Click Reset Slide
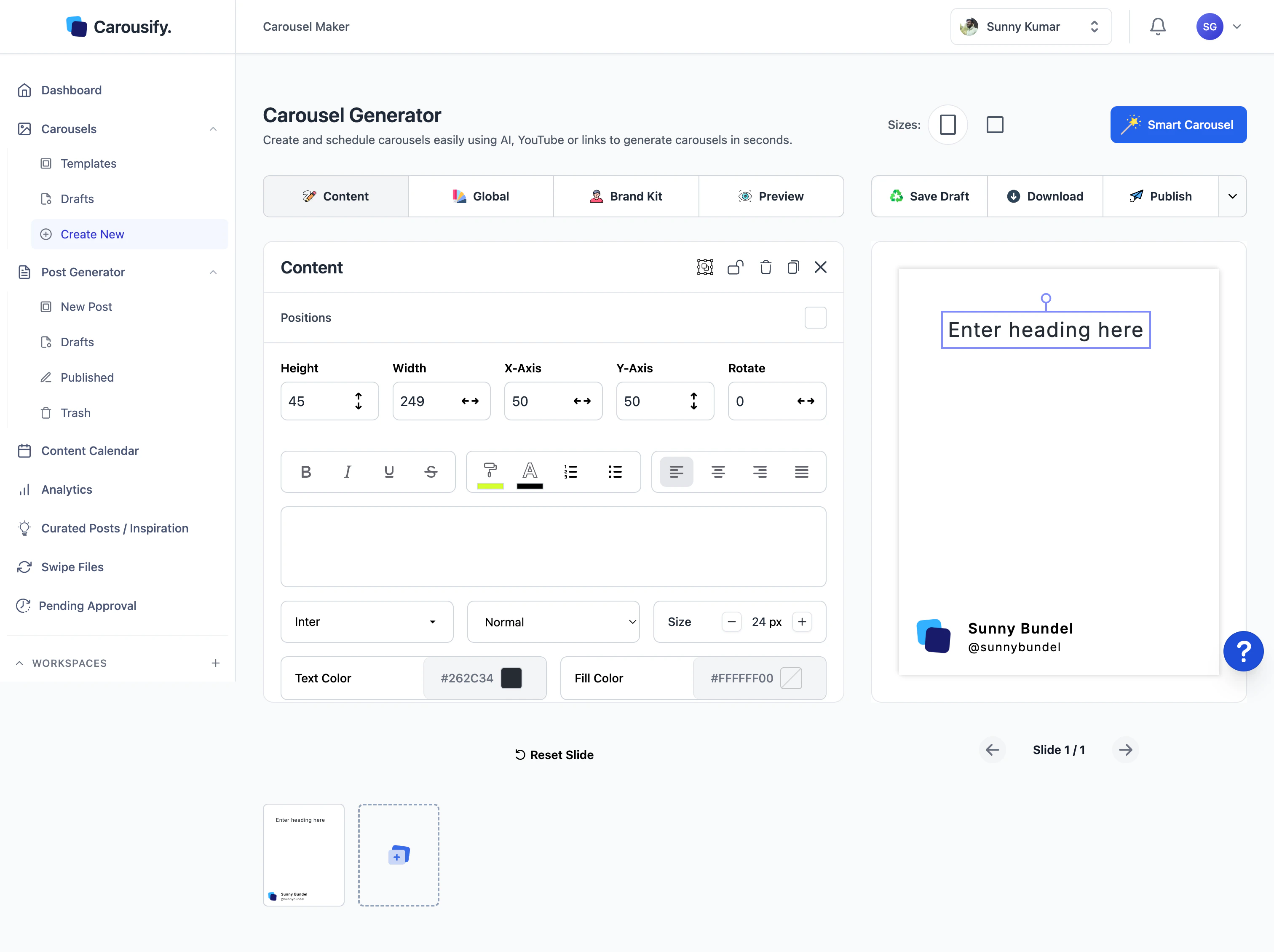Image resolution: width=1274 pixels, height=952 pixels. tap(554, 754)
